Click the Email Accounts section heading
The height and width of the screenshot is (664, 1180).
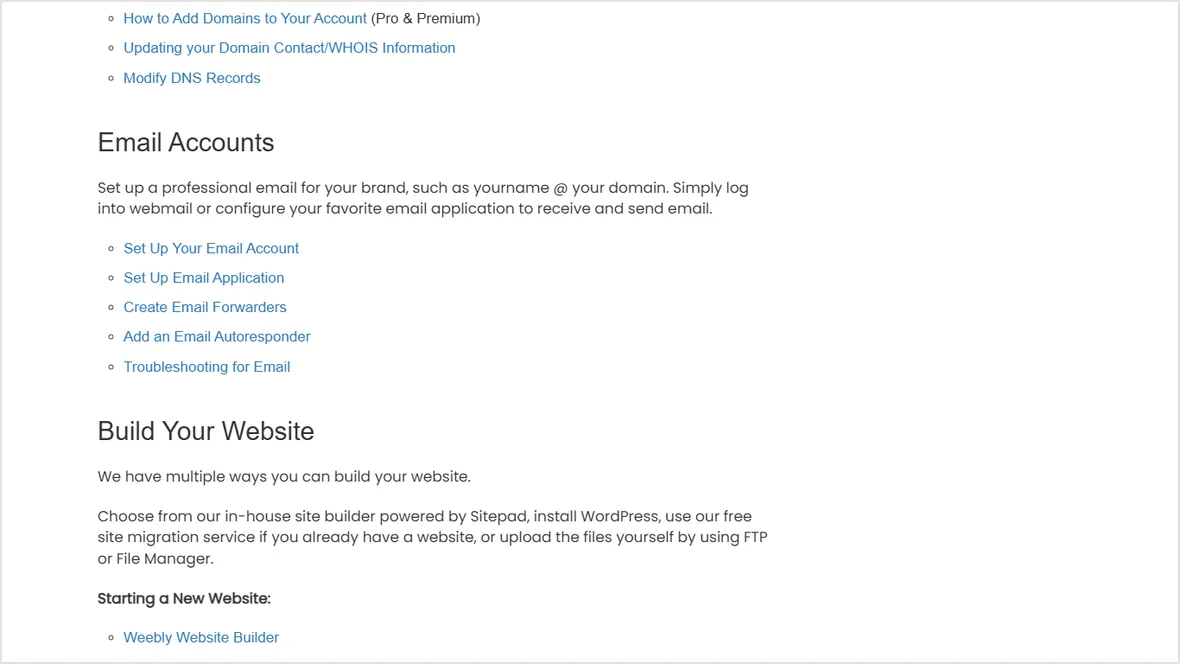point(186,142)
